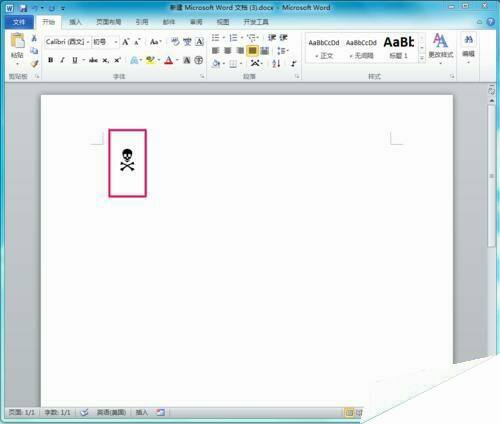Click the Enclose Characters icon

coord(199,60)
